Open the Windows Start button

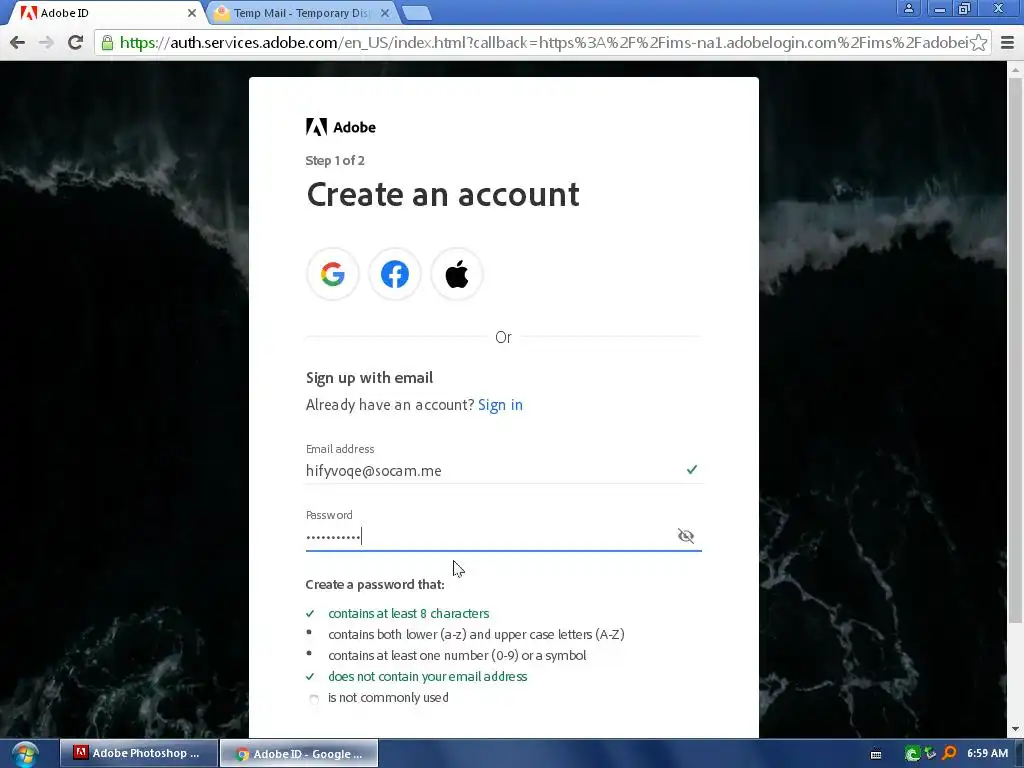click(x=25, y=754)
